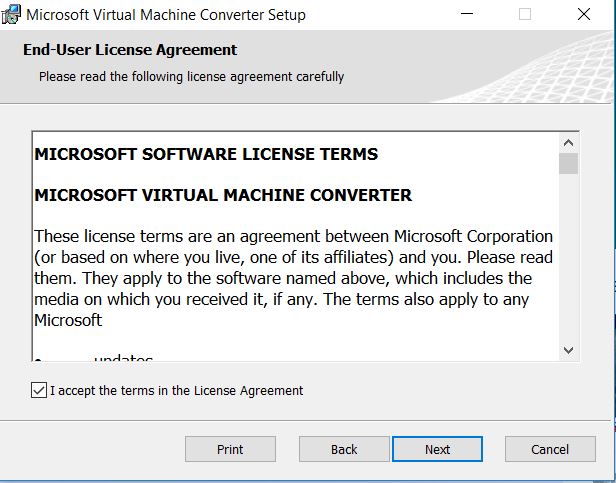This screenshot has width=616, height=483.
Task: Click the "MICROSOFT SOFTWARE LICENSE TERMS" heading
Action: [206, 154]
